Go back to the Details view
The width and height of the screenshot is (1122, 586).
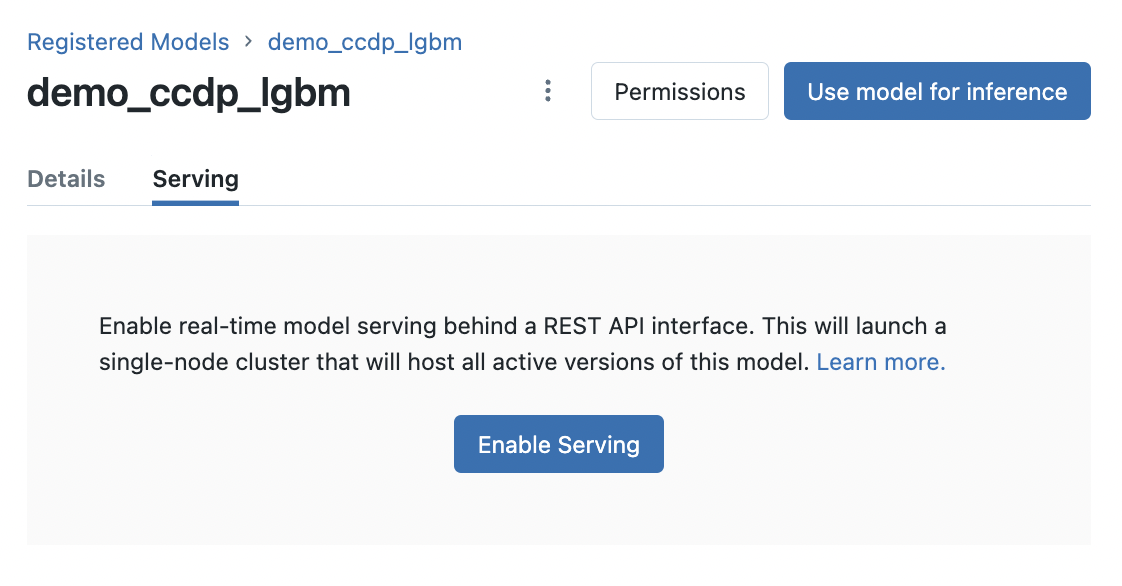(x=66, y=179)
